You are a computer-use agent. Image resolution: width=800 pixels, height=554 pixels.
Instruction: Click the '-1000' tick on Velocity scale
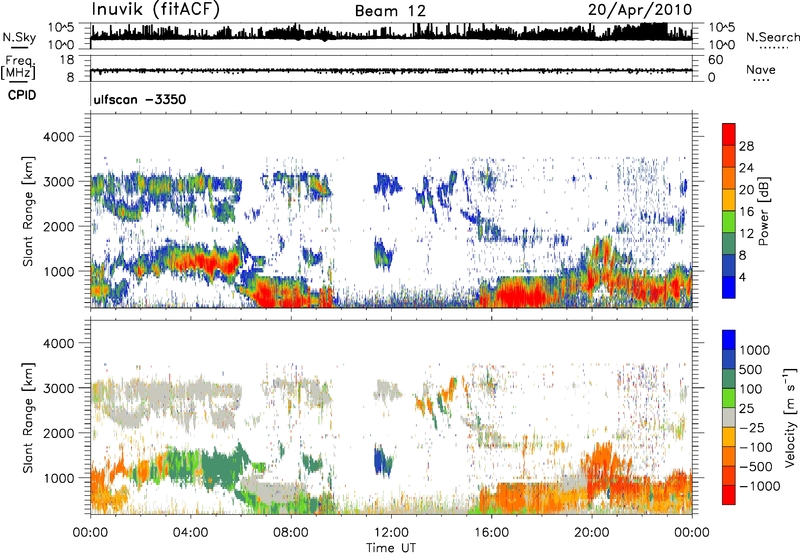[760, 486]
